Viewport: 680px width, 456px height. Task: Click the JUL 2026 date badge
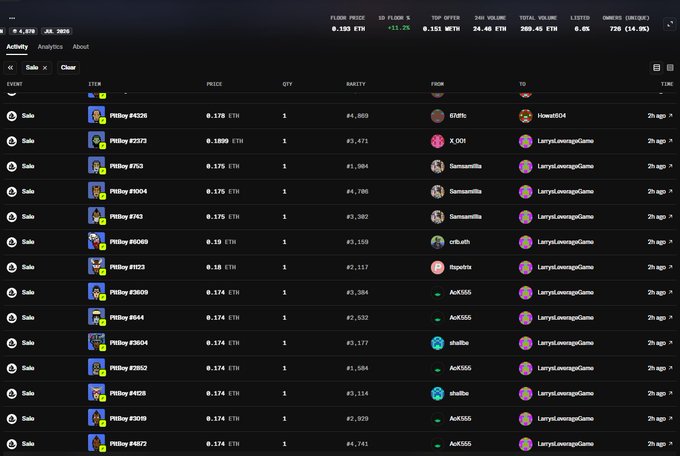coord(56,31)
